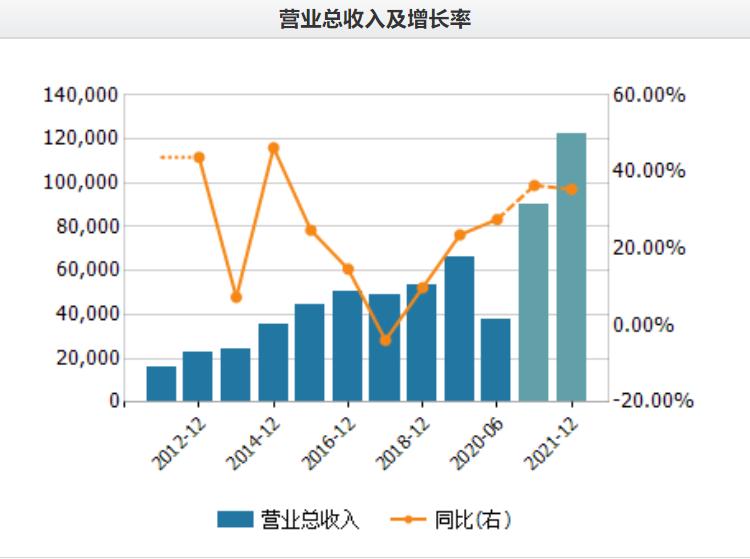Select the tallest bar for 2021-12
750x559 pixels.
[x=571, y=267]
